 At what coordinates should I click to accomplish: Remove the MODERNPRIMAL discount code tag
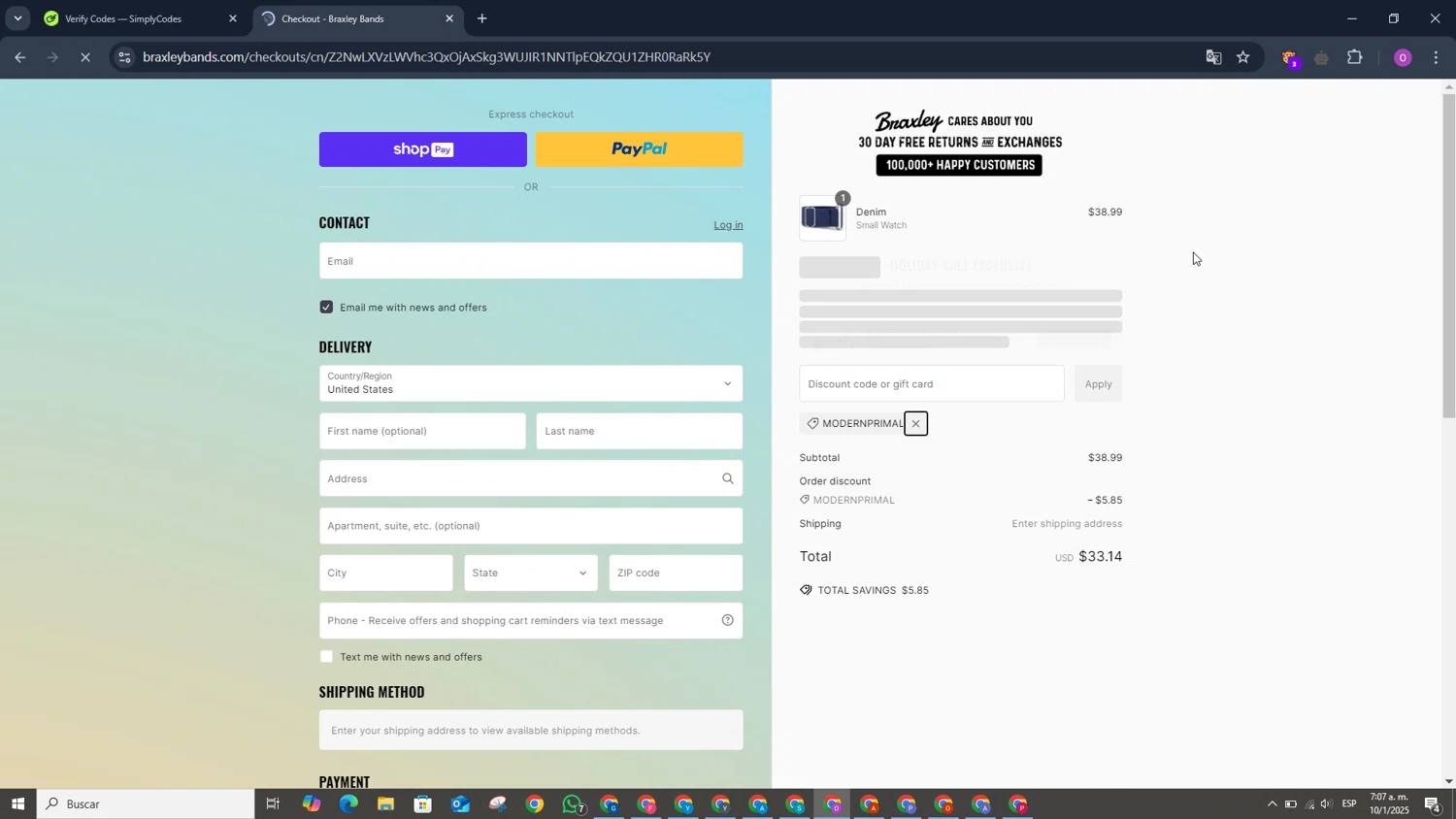click(x=915, y=424)
